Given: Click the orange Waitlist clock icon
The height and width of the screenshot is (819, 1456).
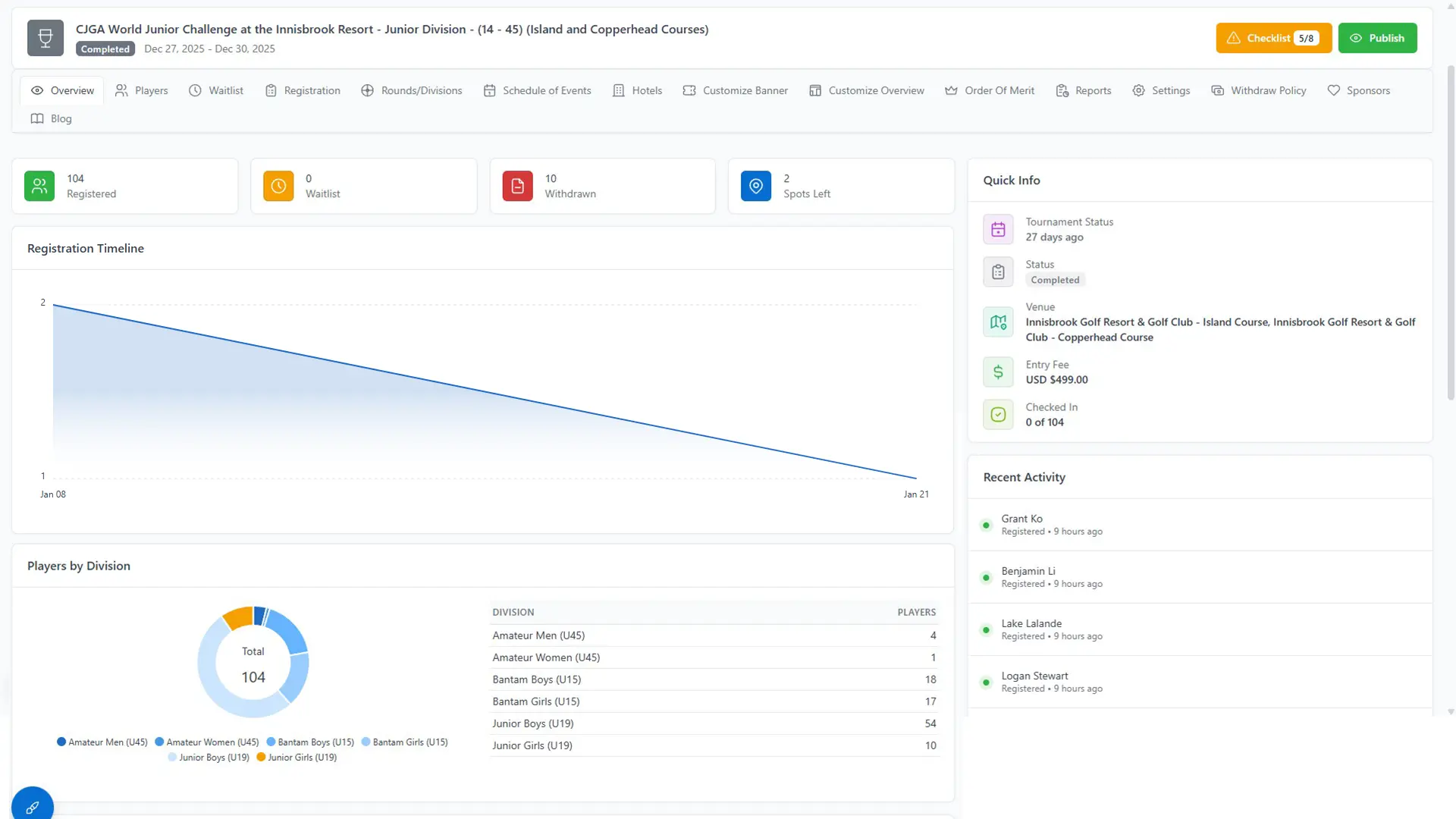Looking at the screenshot, I should pyautogui.click(x=278, y=186).
